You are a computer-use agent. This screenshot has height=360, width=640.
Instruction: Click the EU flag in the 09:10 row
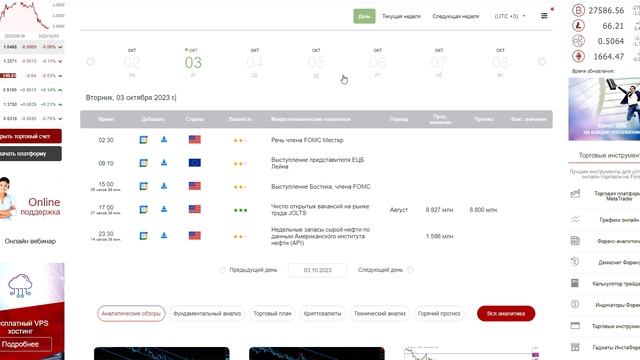[x=195, y=163]
